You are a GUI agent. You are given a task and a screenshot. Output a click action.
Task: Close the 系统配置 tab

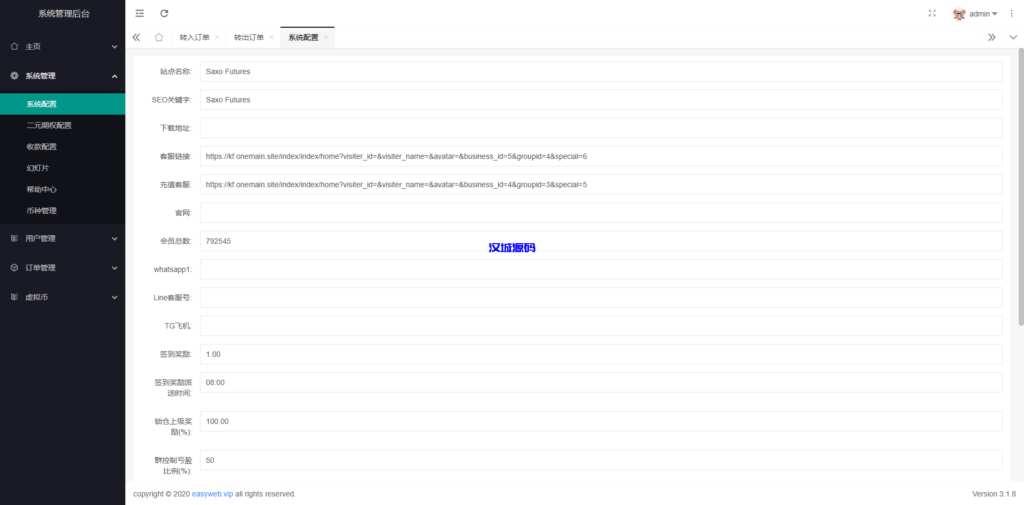click(326, 37)
